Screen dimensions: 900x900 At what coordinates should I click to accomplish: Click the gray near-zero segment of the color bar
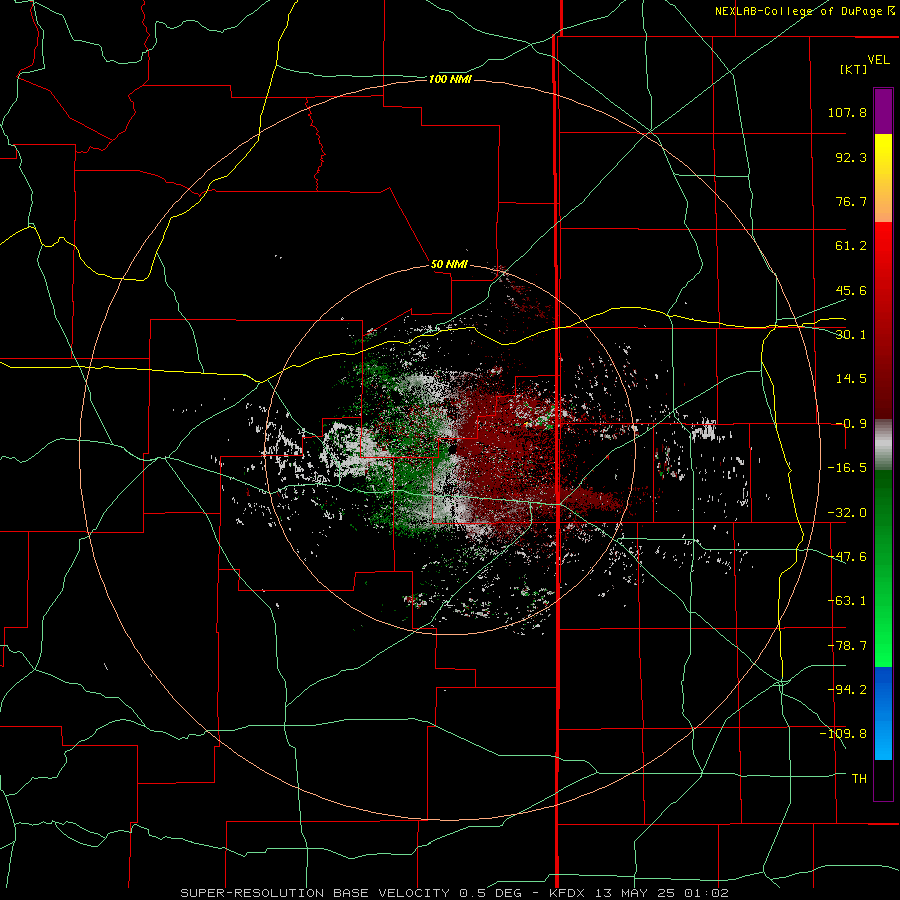click(x=883, y=445)
